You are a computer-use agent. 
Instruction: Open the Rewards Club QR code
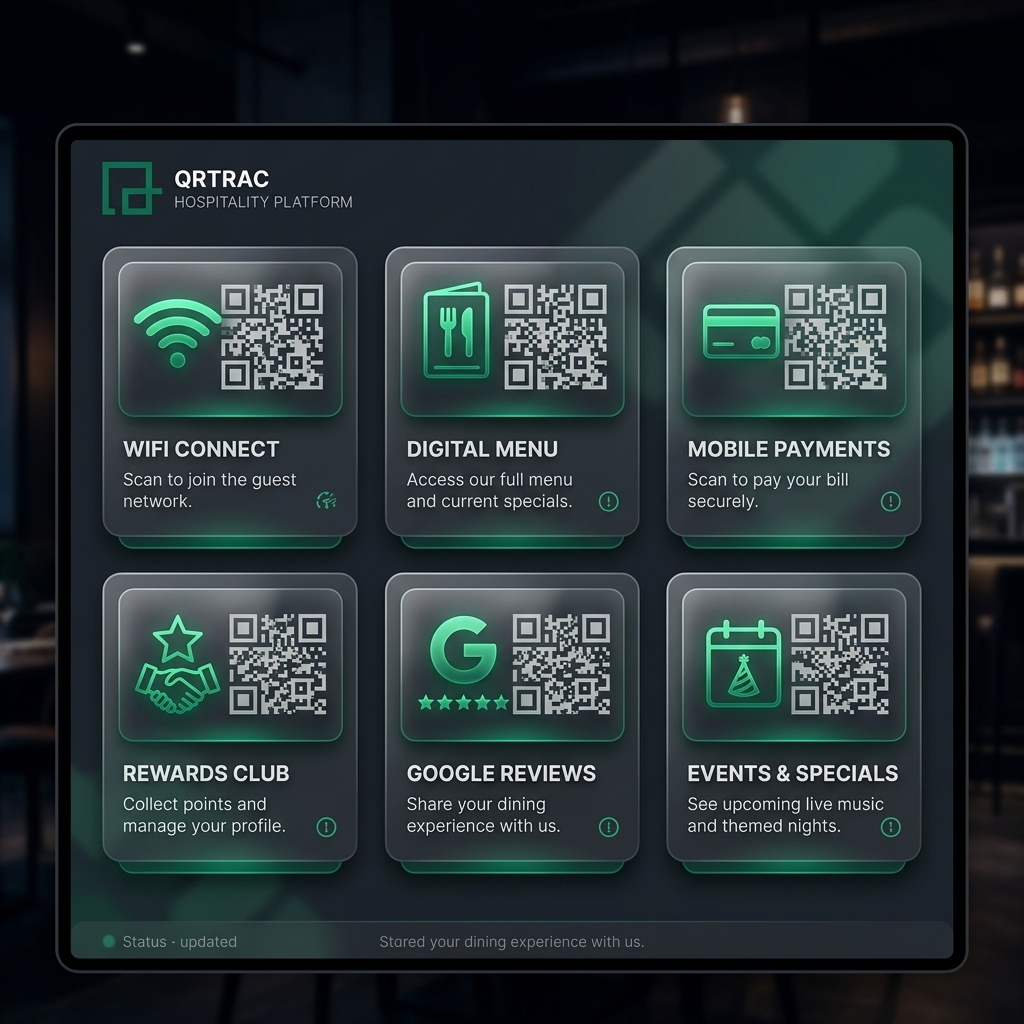pyautogui.click(x=278, y=664)
